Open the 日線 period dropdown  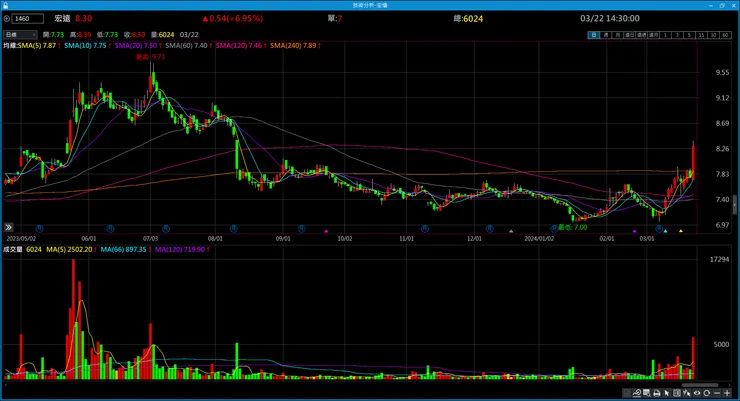tap(20, 34)
